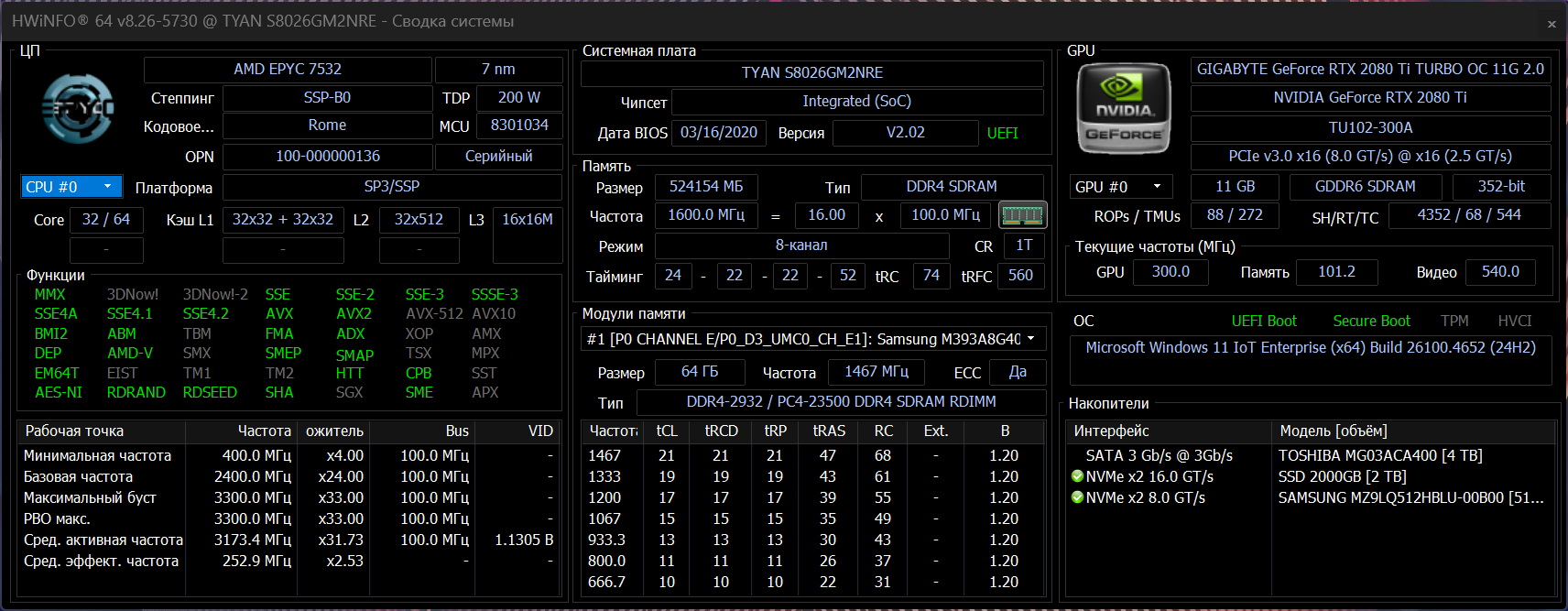The height and width of the screenshot is (611, 1568).
Task: Click the green check icon beside NVMe x2 8.0 GT/s
Action: (x=1077, y=497)
